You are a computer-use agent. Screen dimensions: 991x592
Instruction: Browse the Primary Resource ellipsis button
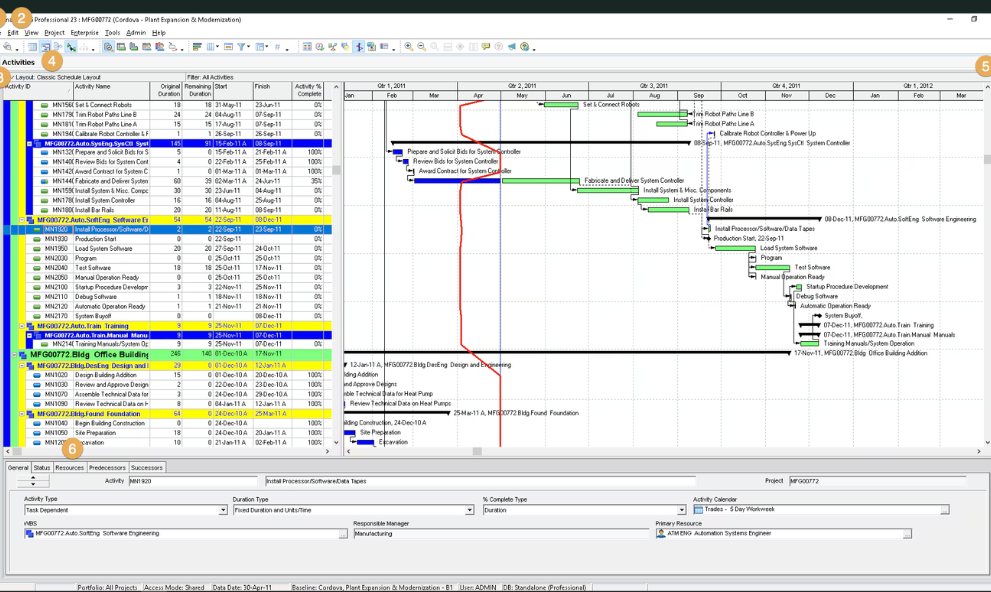coord(907,534)
